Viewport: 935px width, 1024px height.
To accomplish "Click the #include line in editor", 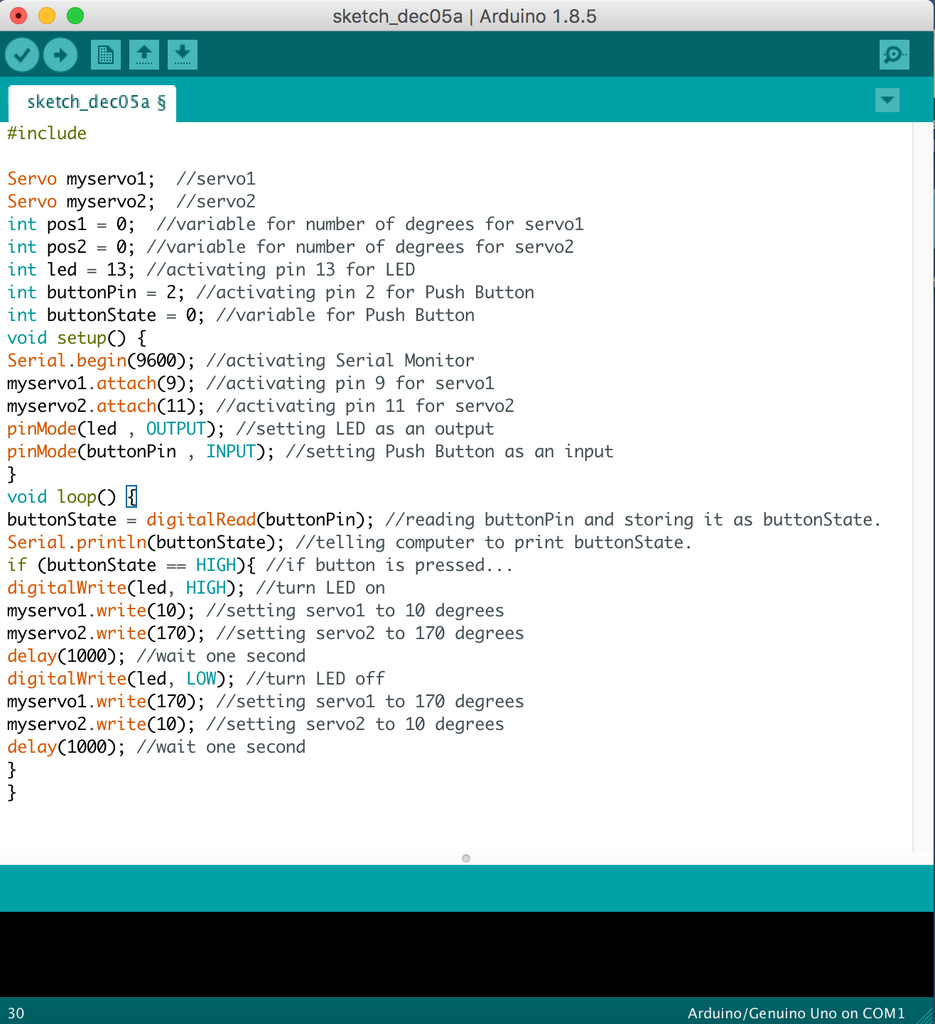I will 47,133.
